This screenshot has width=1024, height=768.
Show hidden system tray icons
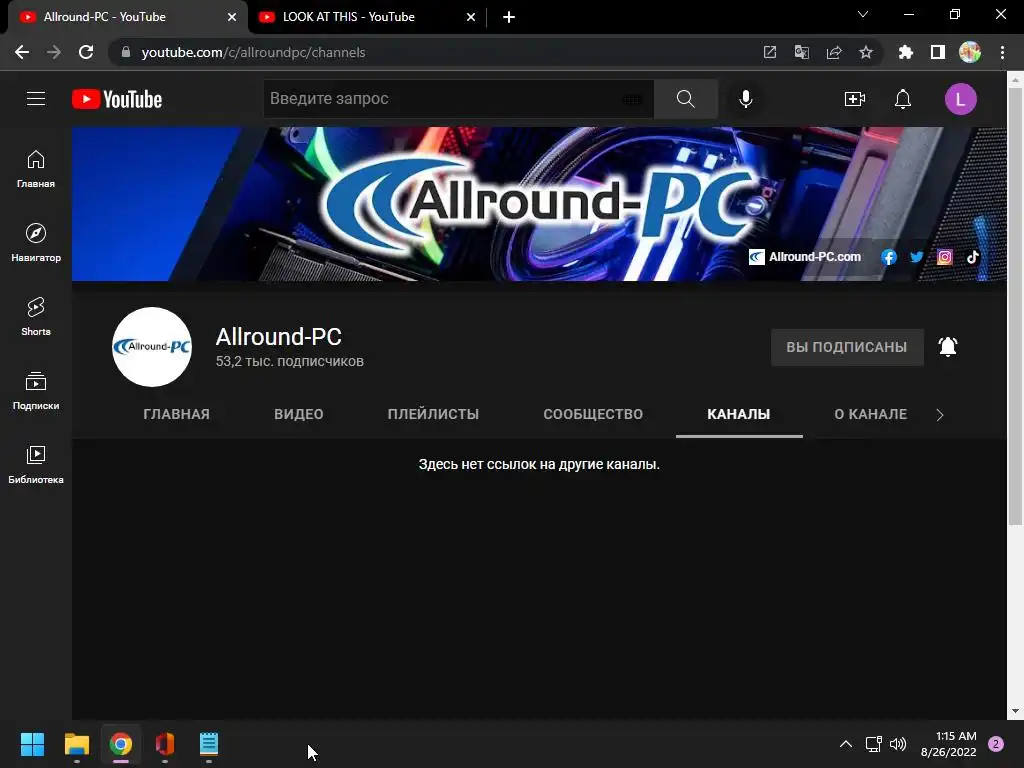846,744
